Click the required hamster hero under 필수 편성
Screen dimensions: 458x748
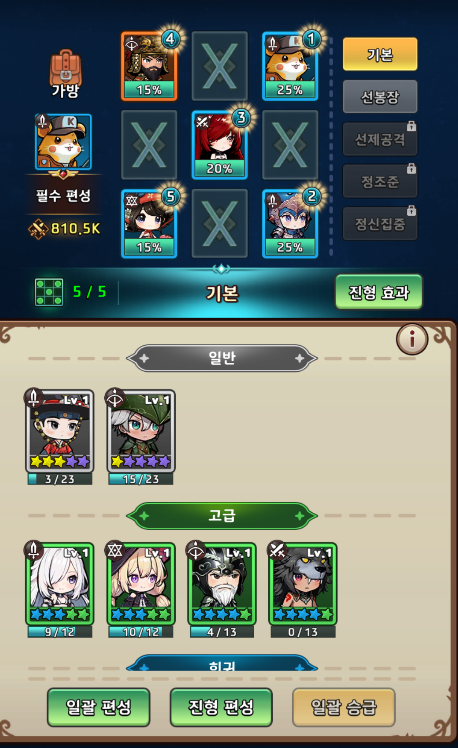click(63, 142)
